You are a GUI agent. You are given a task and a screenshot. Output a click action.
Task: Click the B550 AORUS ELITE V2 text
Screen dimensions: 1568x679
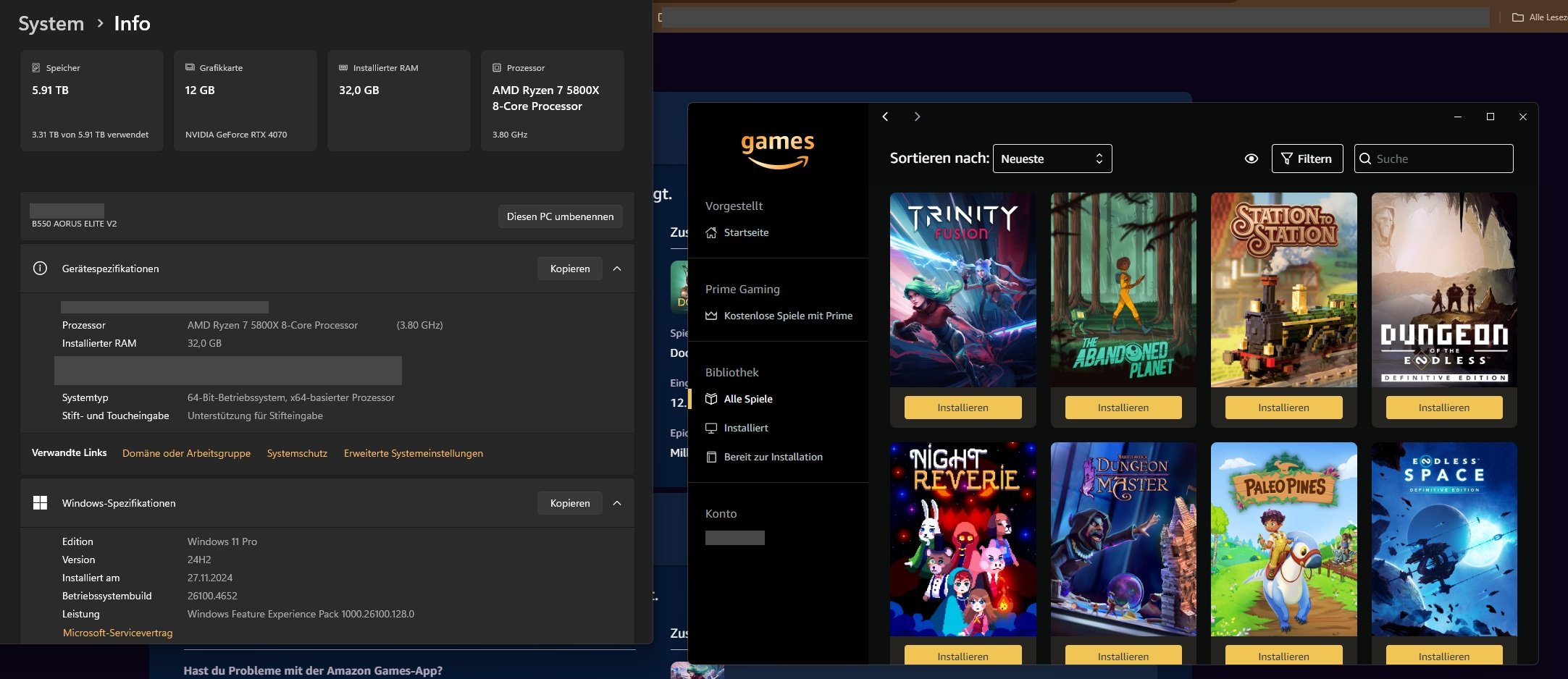pyautogui.click(x=74, y=224)
